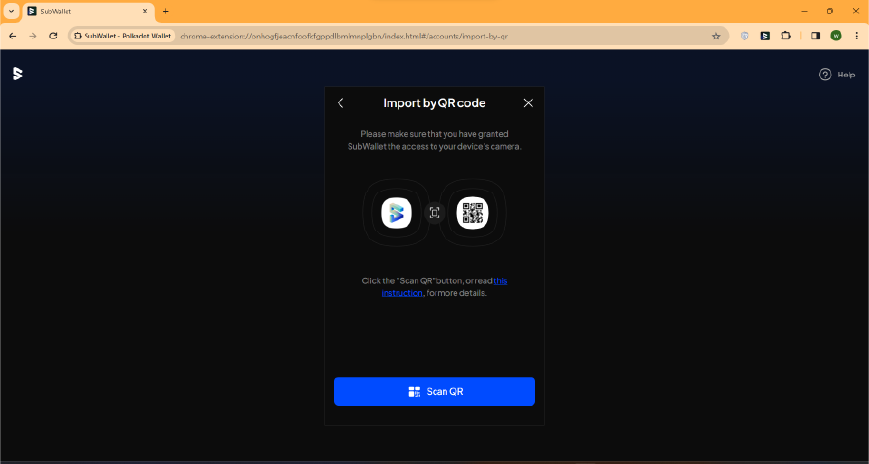Viewport: 869px width, 464px height.
Task: Click the scan frame icon between the logos
Action: tap(434, 213)
